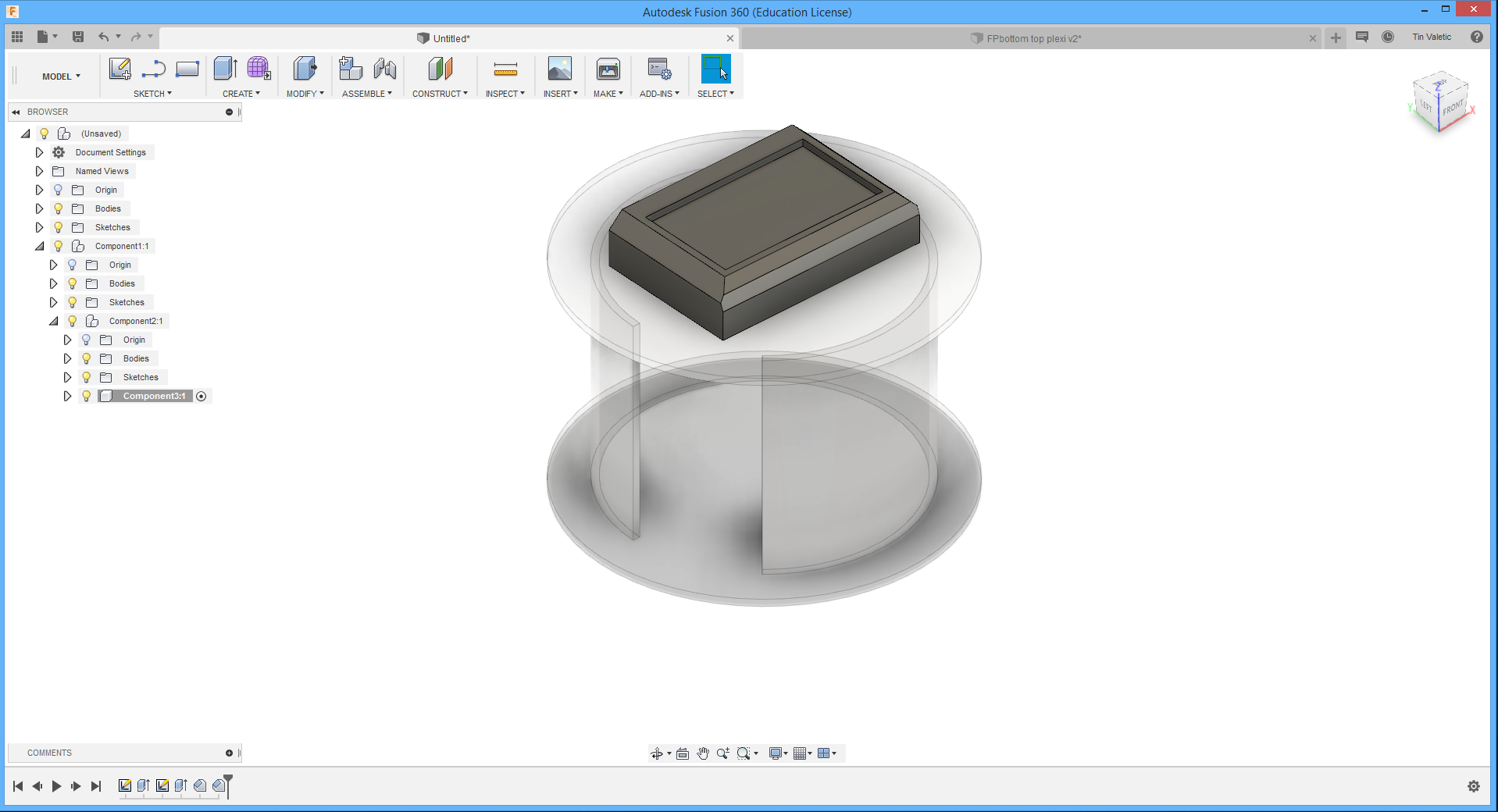Collapse the BROWSER panel with double arrows
1498x812 pixels.
coord(16,112)
